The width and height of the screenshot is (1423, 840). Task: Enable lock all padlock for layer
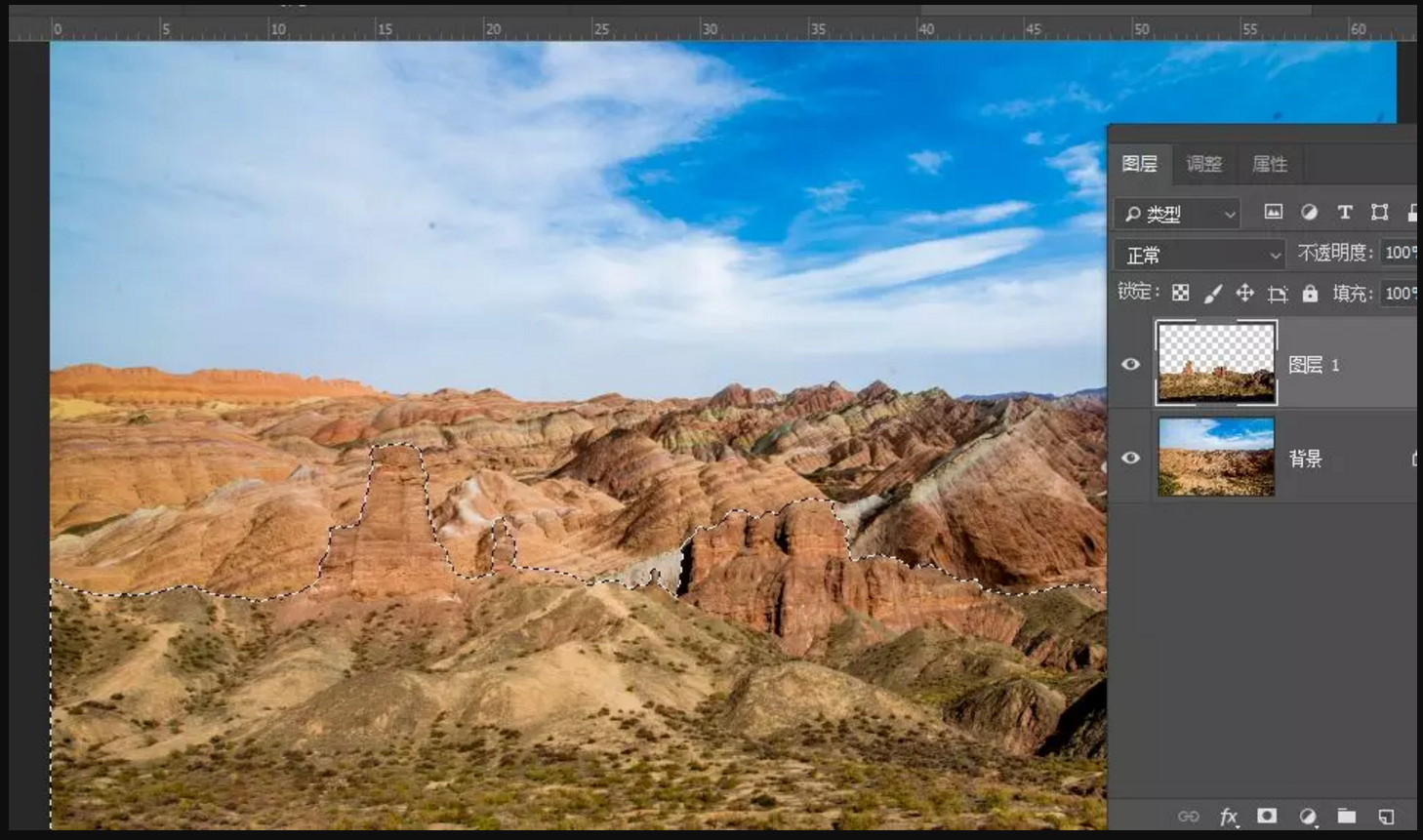pos(1310,293)
